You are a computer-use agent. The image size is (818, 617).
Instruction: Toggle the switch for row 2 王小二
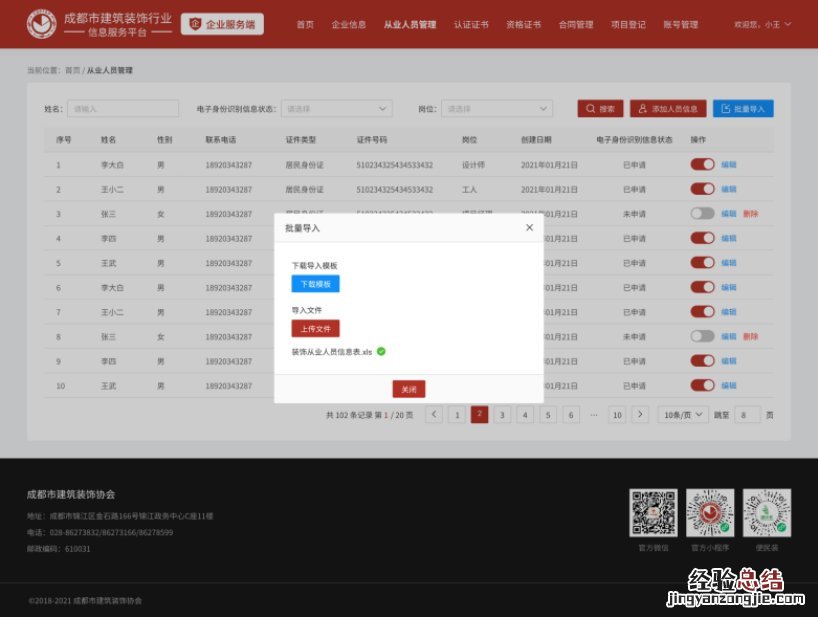pos(702,189)
